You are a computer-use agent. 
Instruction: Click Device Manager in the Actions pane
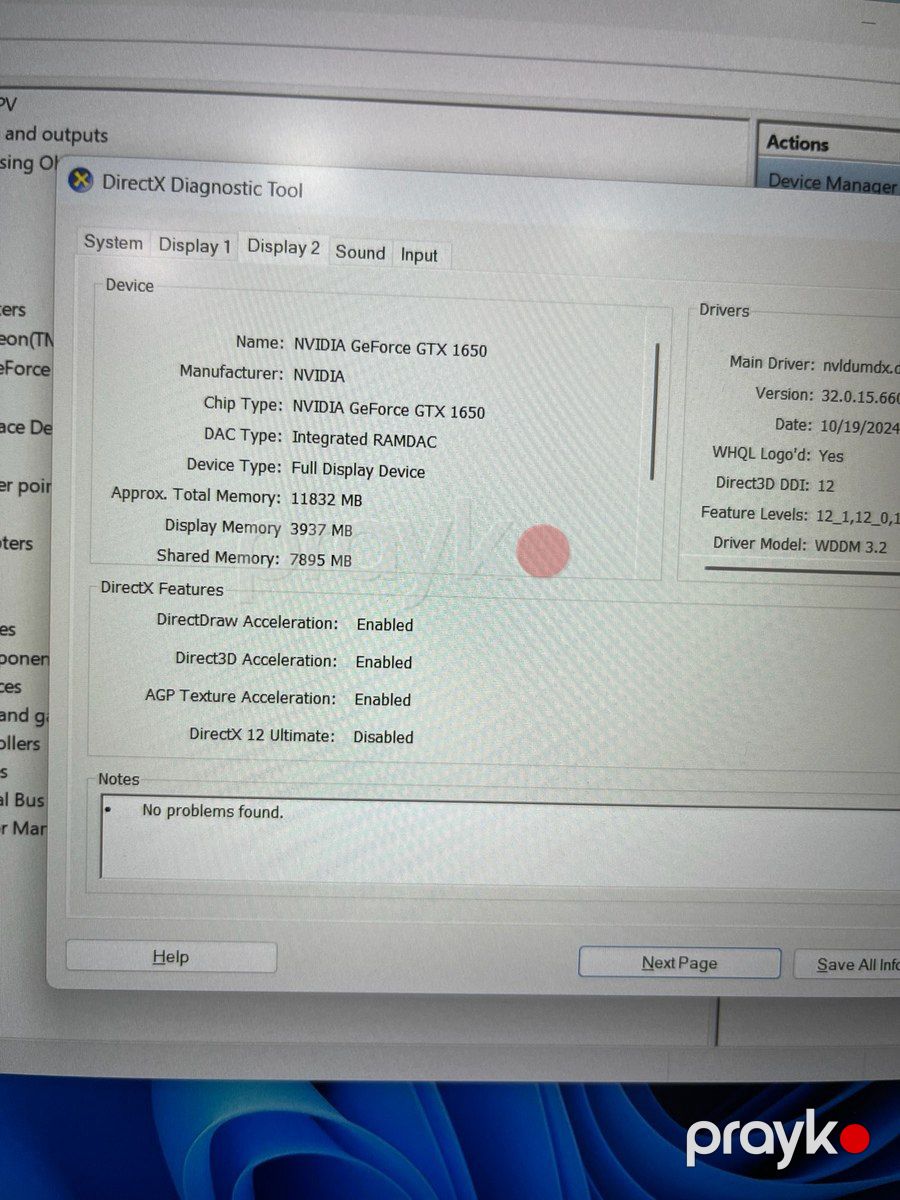pyautogui.click(x=833, y=184)
